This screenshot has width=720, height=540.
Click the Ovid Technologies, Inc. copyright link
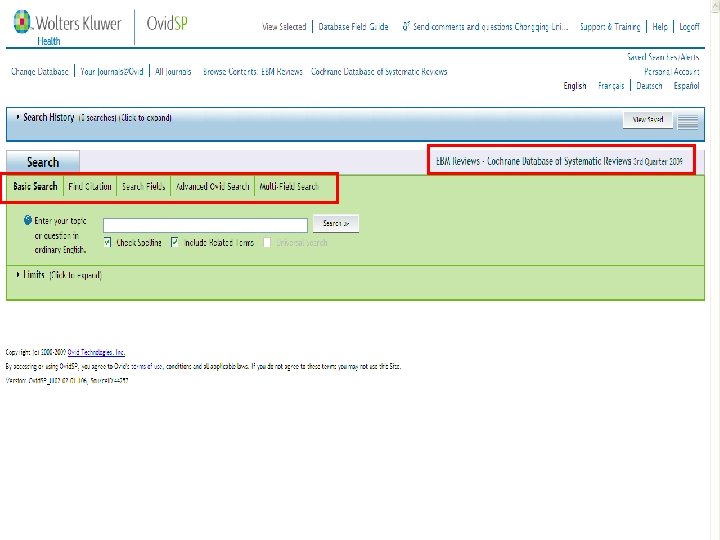click(96, 352)
